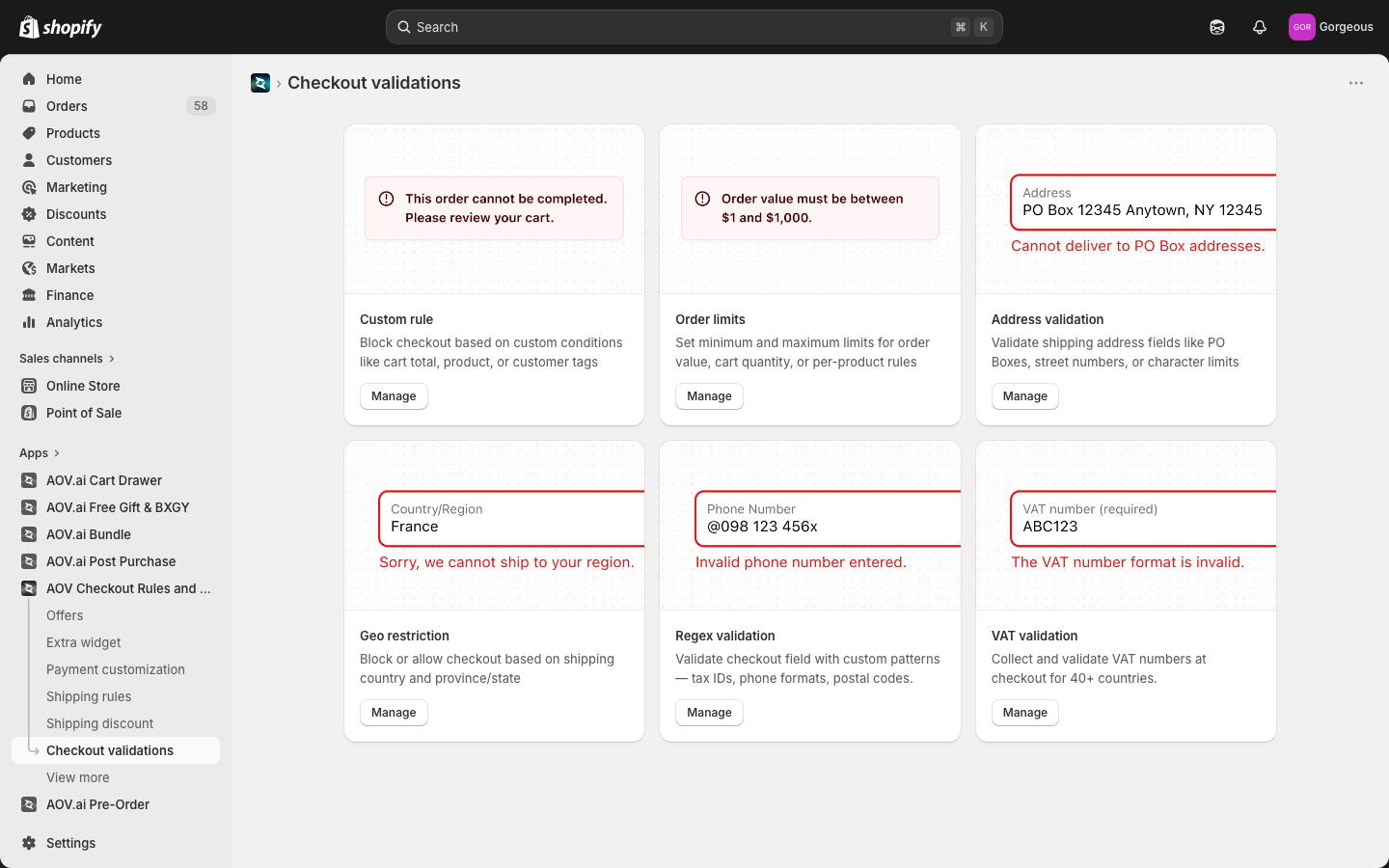The height and width of the screenshot is (868, 1389).
Task: Click the app icon in breadcrumb
Action: [x=260, y=83]
